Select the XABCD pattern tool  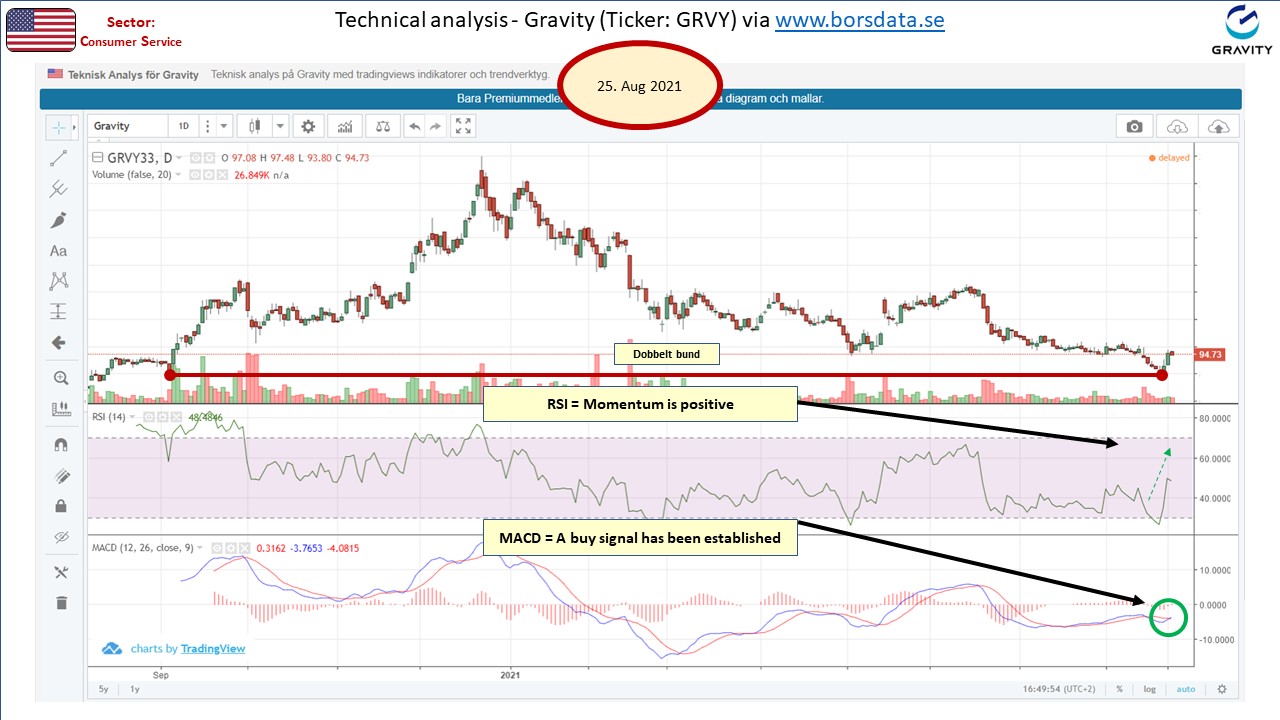coord(59,281)
